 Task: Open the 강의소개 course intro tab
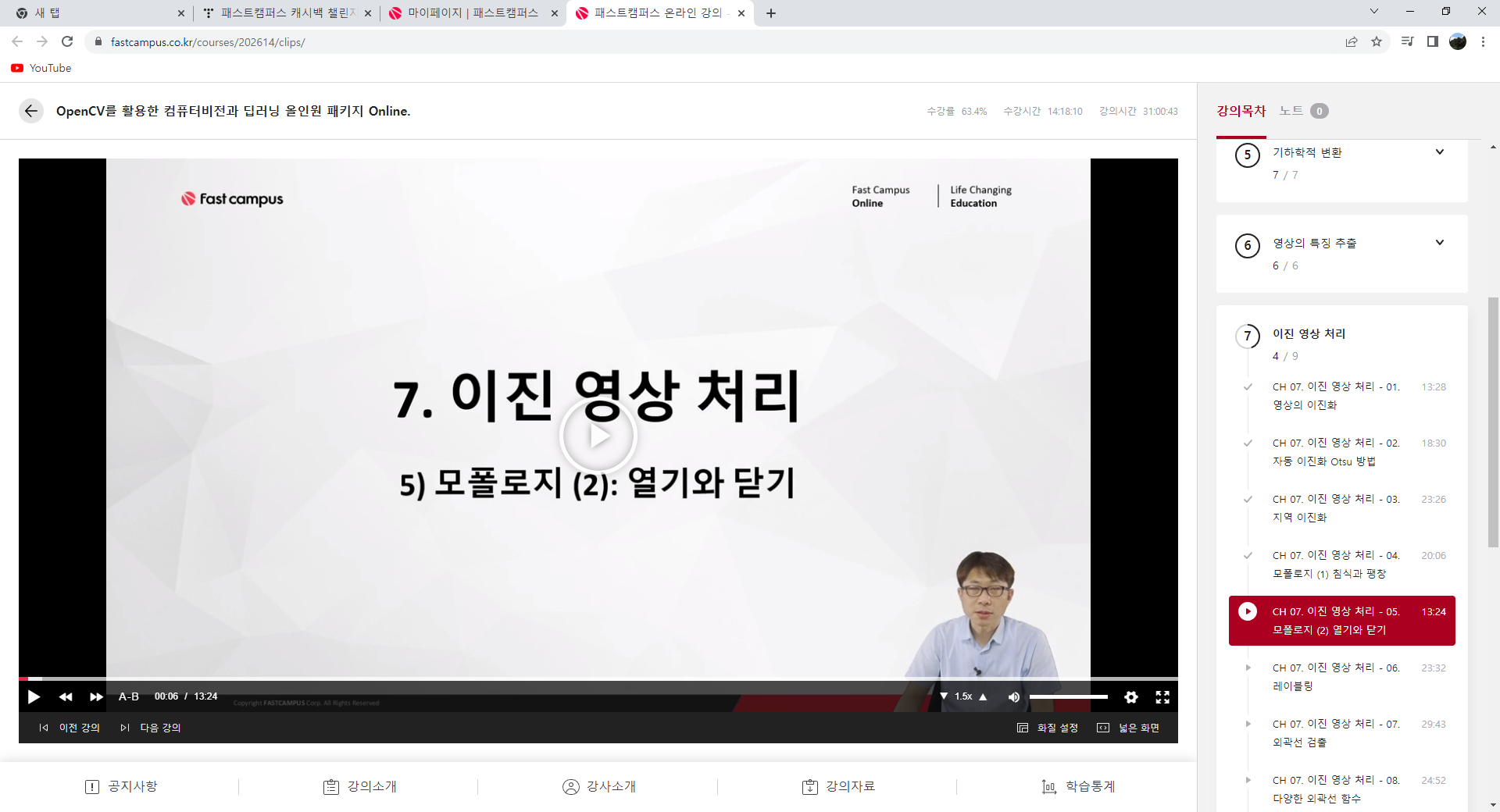click(360, 786)
